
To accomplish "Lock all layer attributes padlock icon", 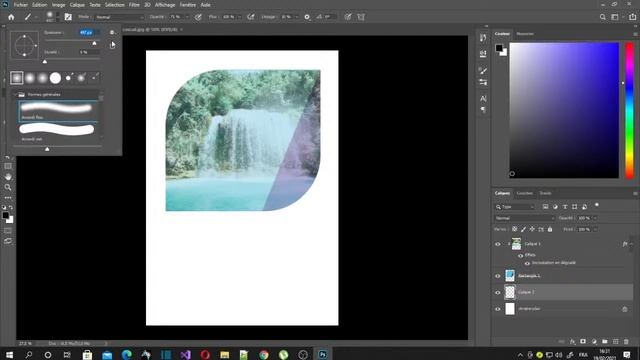I will pos(550,229).
